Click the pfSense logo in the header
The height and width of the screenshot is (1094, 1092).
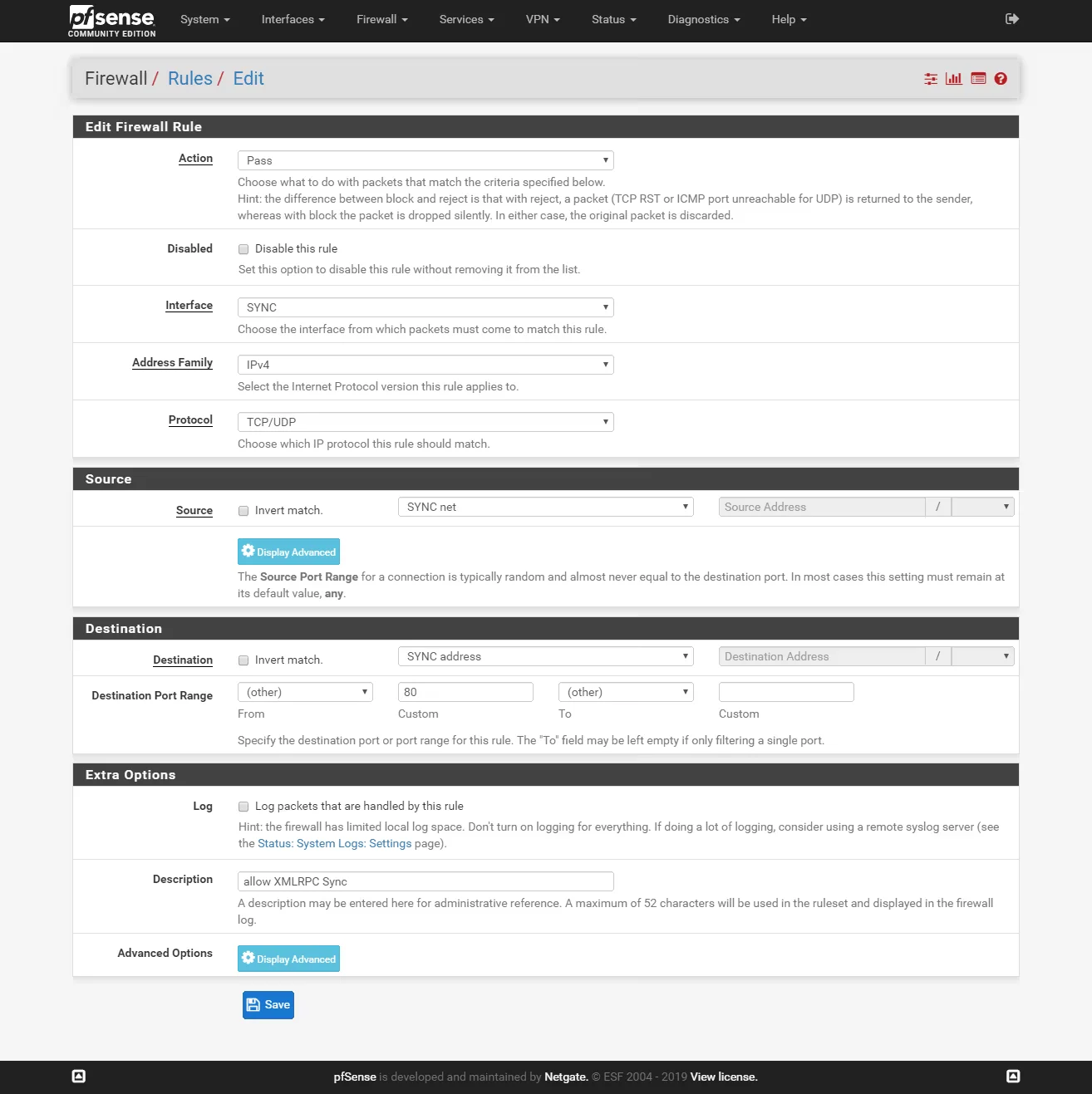coord(111,20)
